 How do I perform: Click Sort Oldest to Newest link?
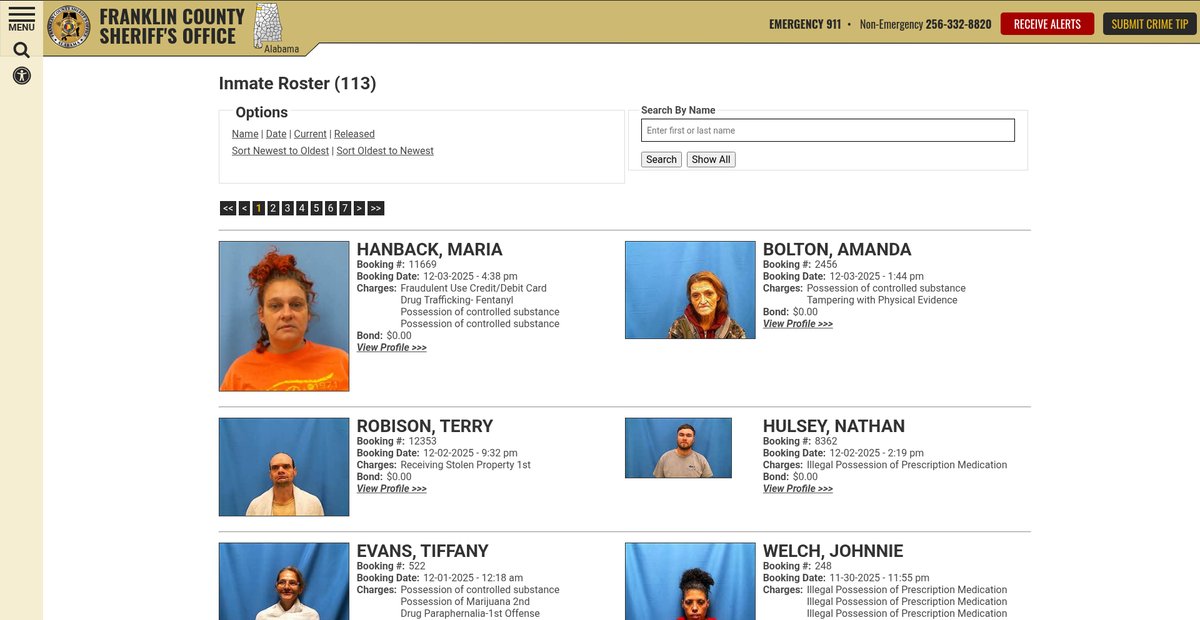[x=385, y=151]
